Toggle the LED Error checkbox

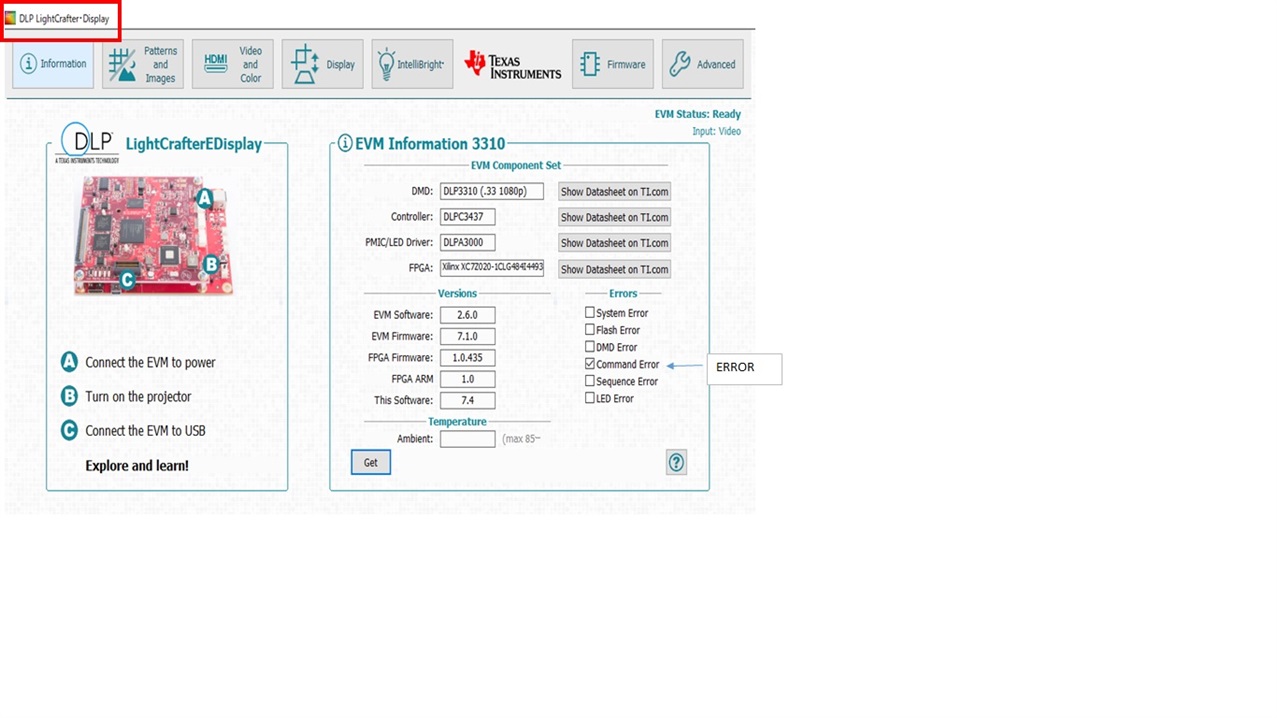pos(590,398)
